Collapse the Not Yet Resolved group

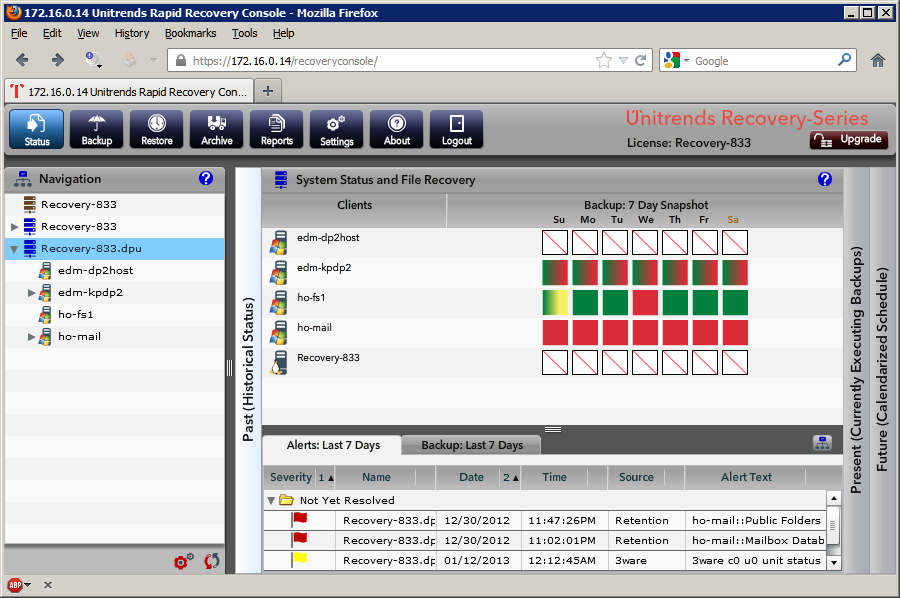tap(271, 500)
